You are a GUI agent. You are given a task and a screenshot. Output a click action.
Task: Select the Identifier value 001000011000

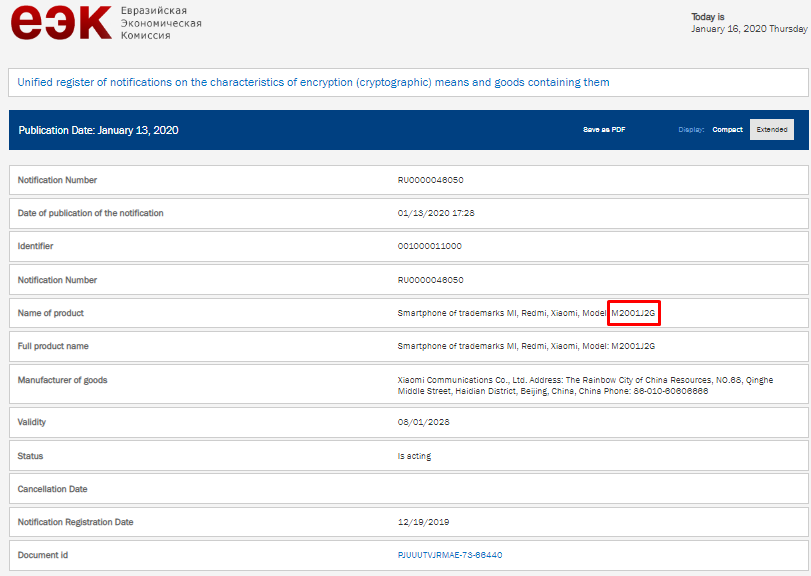click(x=430, y=246)
